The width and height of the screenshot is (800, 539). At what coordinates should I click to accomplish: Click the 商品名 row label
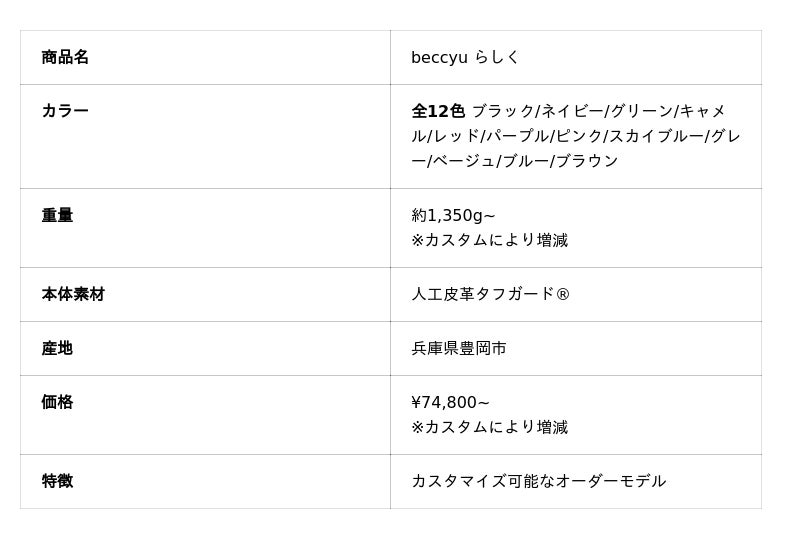65,57
